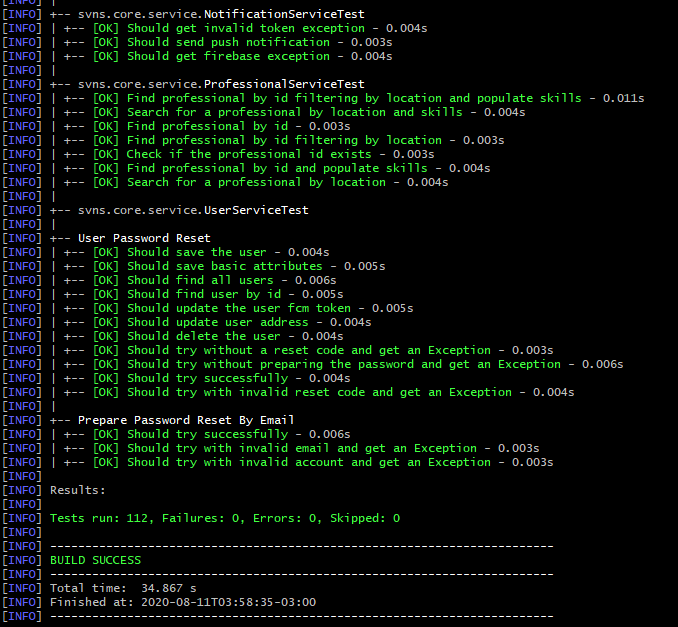Select the green BUILD SUCCESS text

tap(96, 560)
